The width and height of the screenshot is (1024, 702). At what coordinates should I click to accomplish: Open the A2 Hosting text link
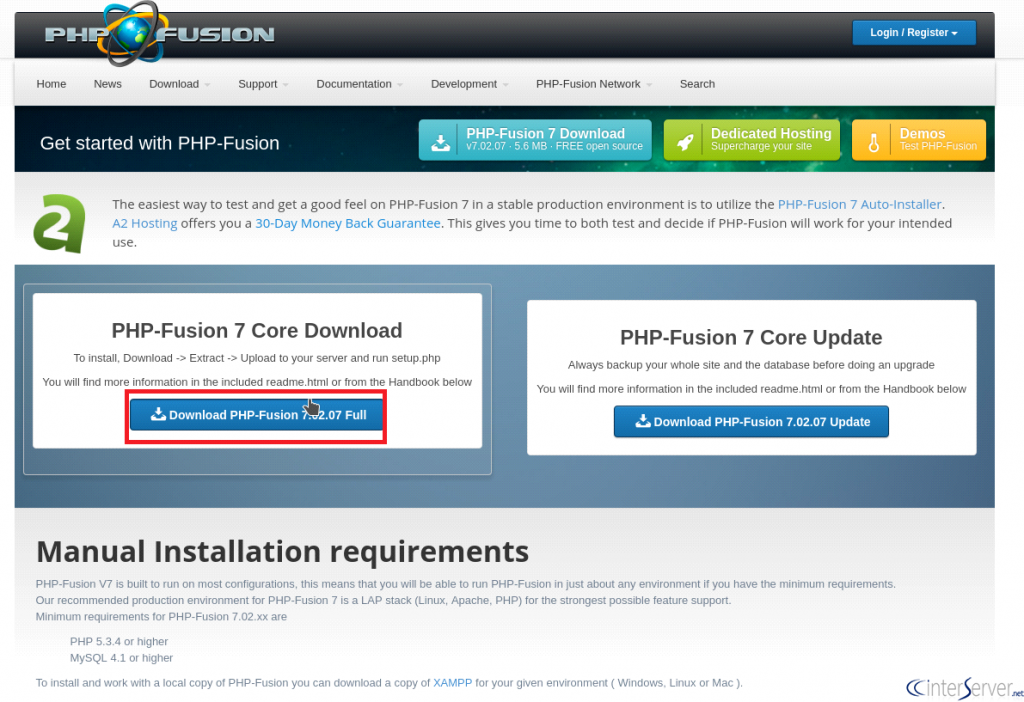coord(144,223)
